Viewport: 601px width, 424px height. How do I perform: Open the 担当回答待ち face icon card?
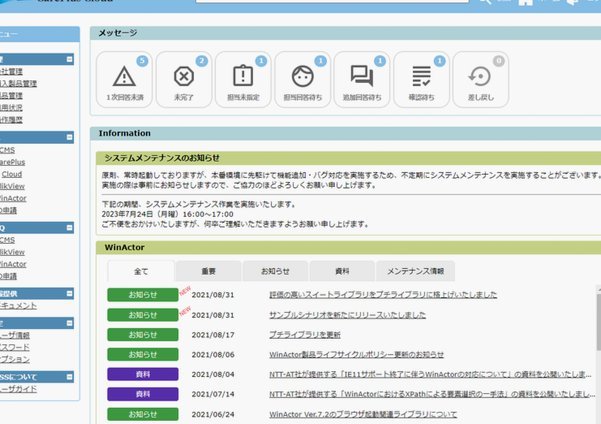(303, 79)
